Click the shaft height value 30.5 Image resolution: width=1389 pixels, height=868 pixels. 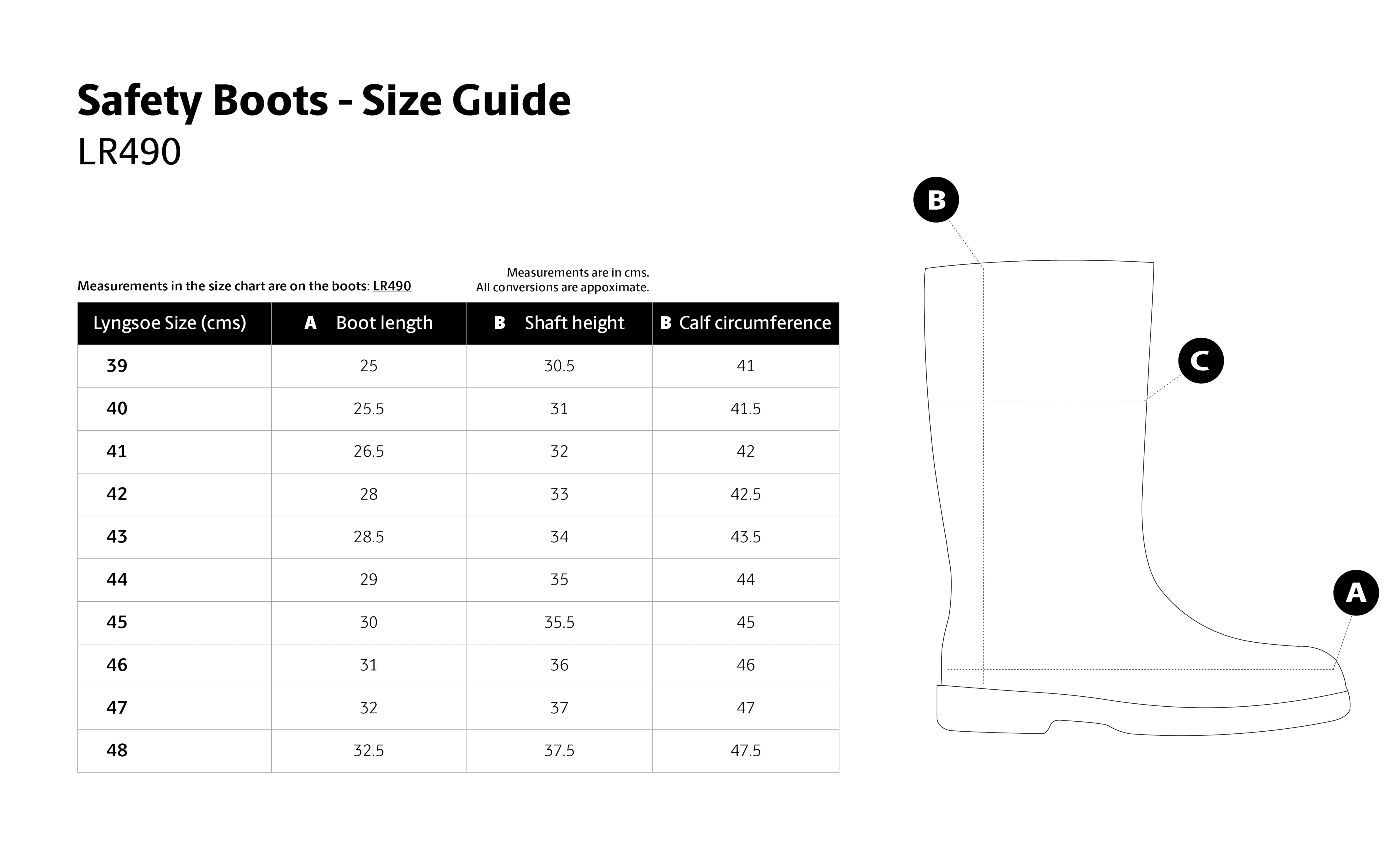559,366
